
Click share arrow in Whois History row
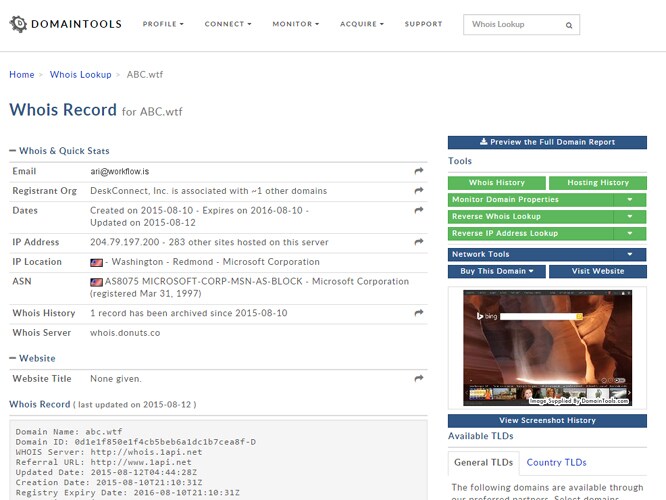coord(419,313)
